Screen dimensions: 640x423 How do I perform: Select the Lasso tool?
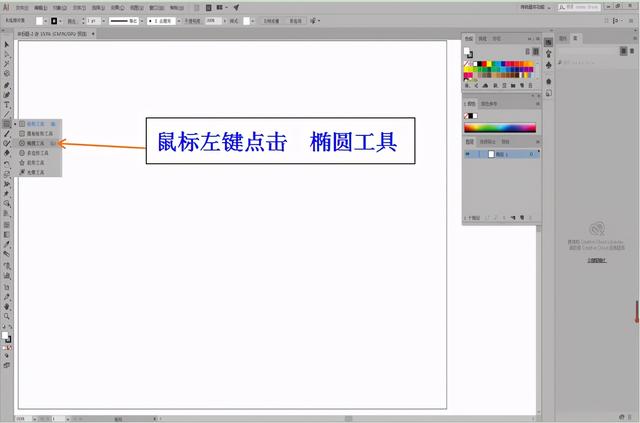[x=7, y=73]
